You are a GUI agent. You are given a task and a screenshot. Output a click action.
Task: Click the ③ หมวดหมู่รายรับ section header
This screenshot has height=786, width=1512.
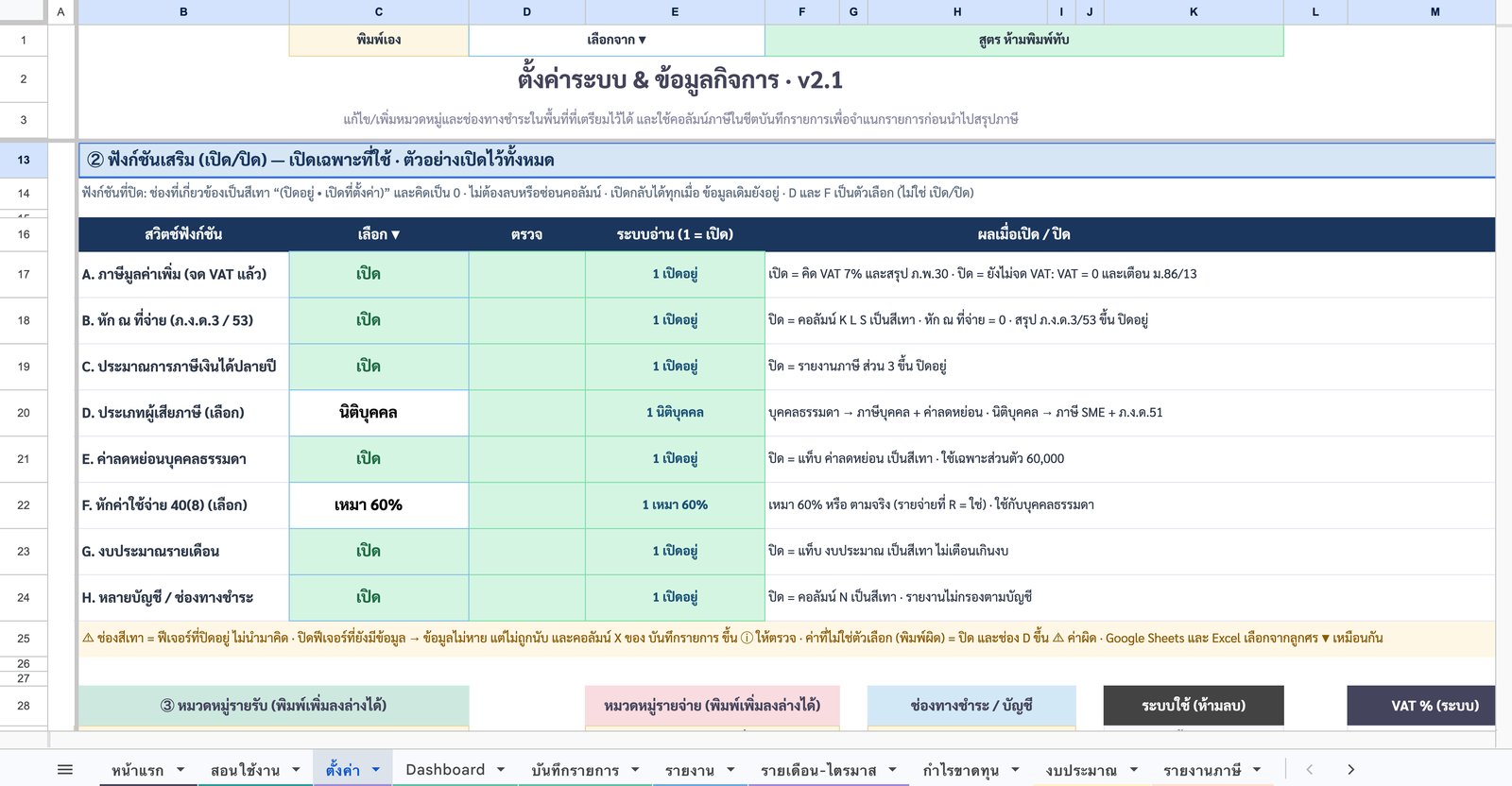point(273,706)
